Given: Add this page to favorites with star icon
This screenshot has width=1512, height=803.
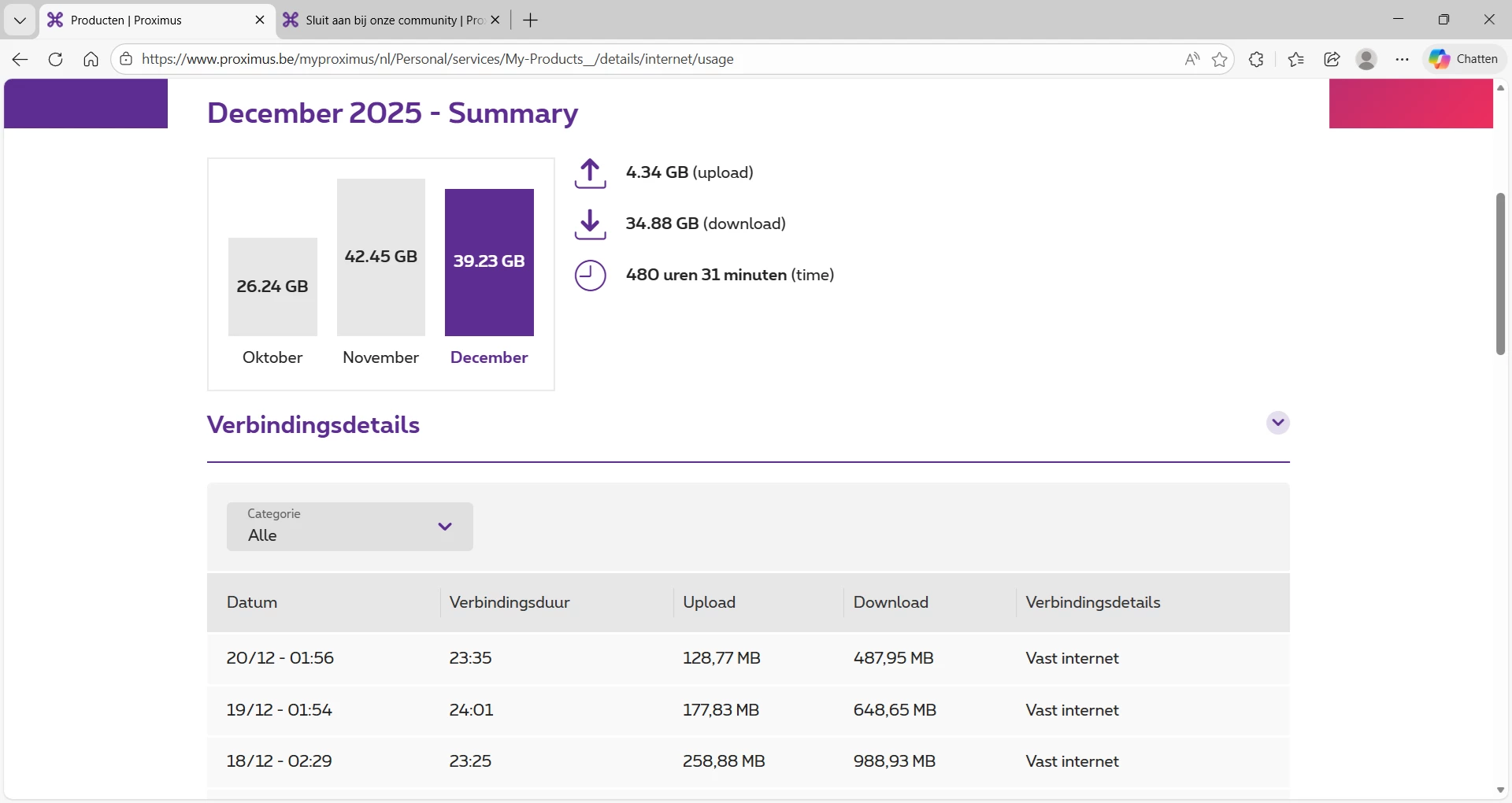Looking at the screenshot, I should (1220, 60).
